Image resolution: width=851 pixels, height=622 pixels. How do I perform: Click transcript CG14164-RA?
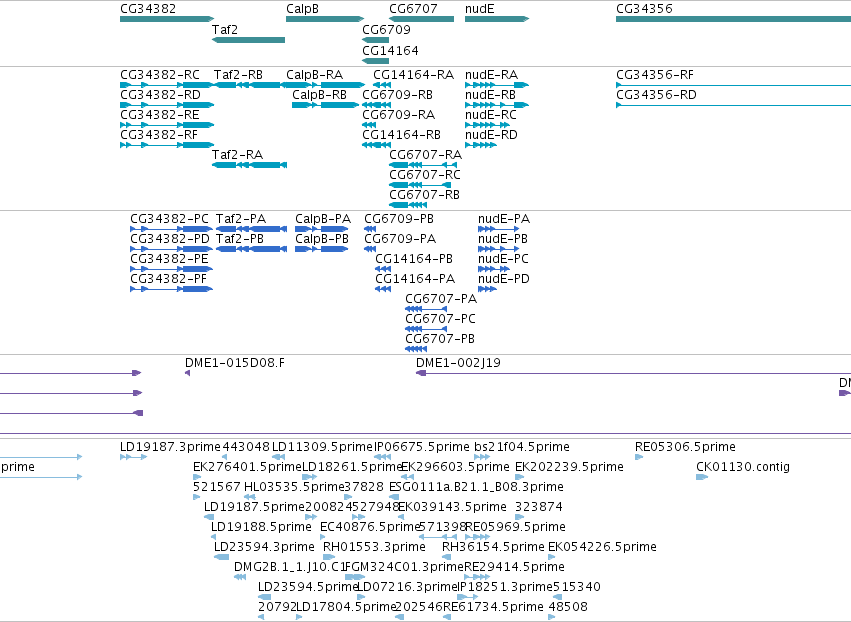pos(382,85)
